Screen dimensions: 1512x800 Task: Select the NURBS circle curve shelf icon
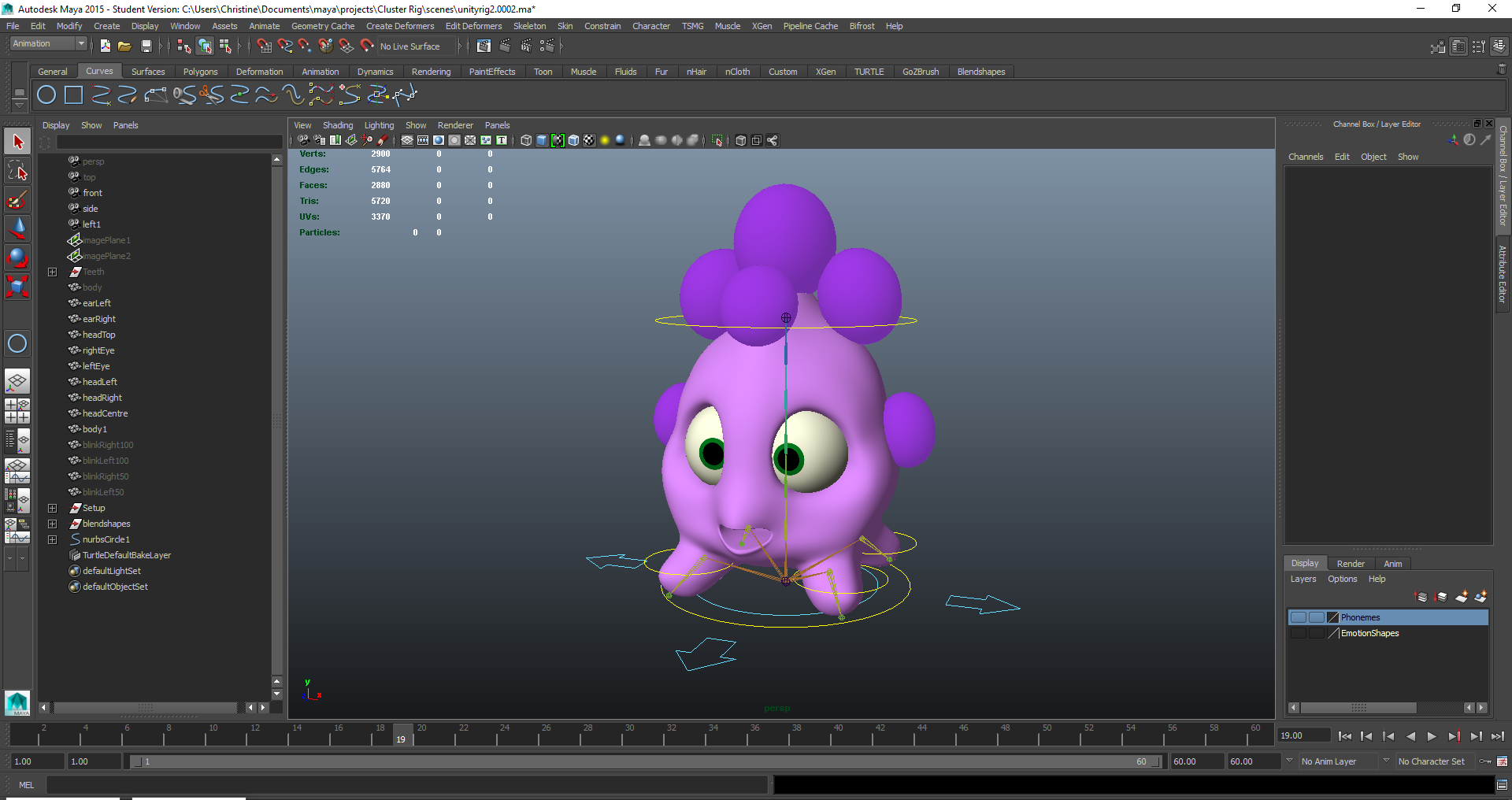tap(46, 95)
